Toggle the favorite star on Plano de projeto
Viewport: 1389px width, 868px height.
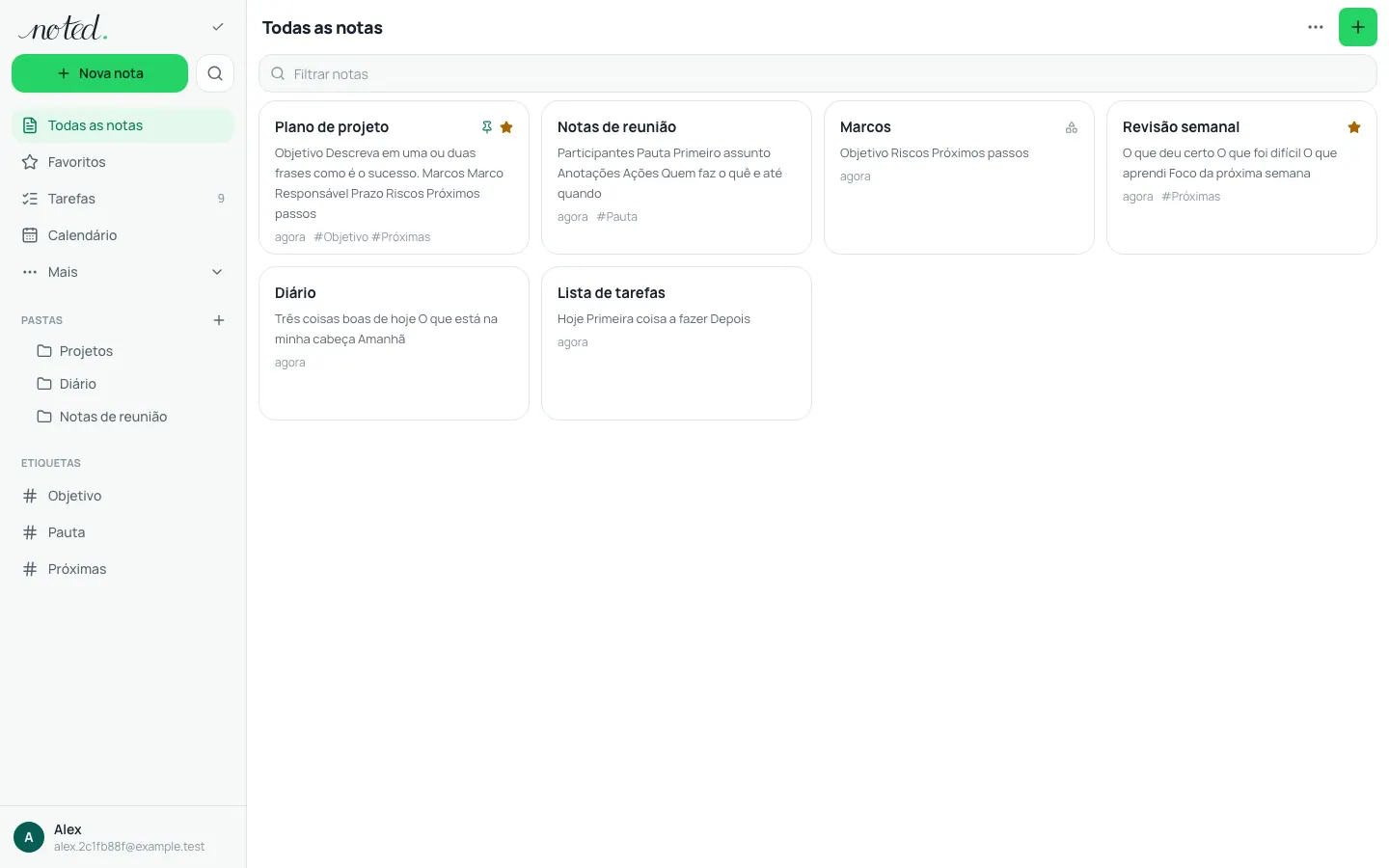[x=506, y=127]
